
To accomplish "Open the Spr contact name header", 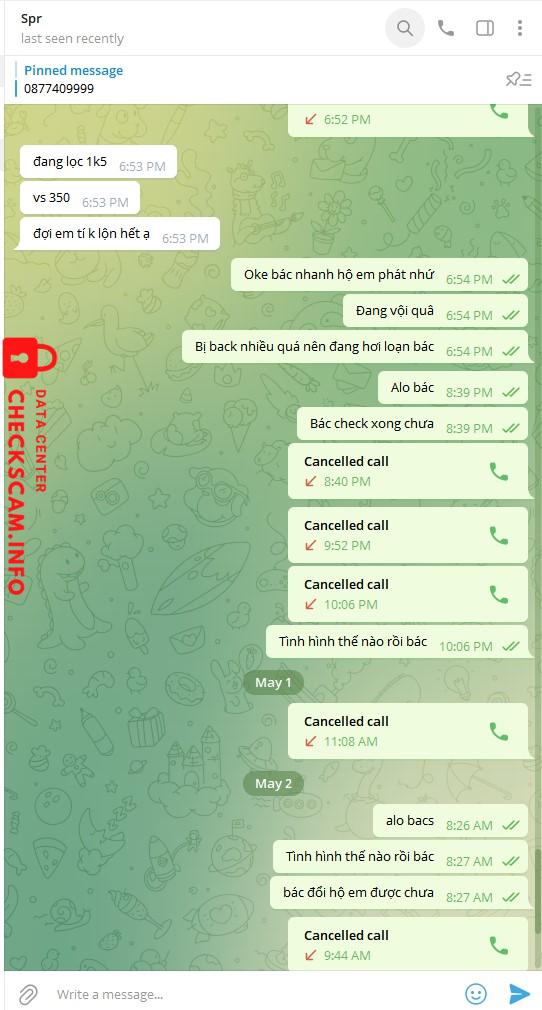I will tap(32, 19).
